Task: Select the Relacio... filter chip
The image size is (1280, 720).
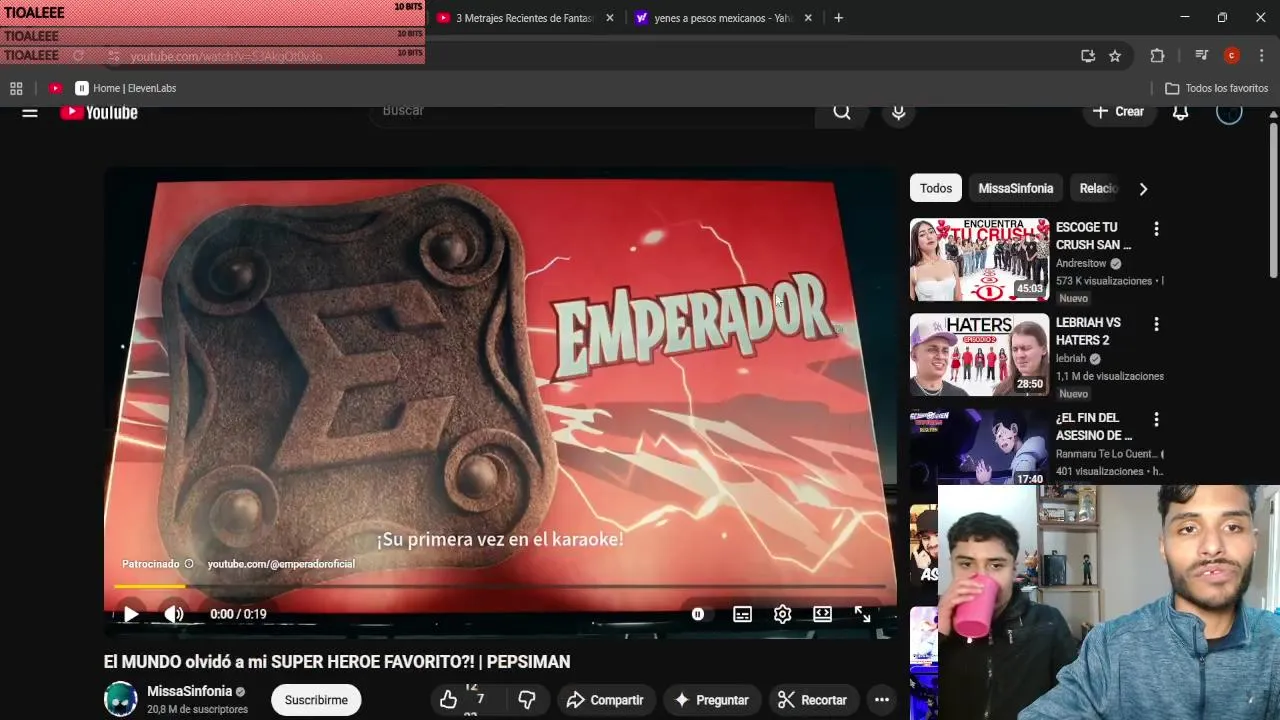Action: [x=1098, y=188]
